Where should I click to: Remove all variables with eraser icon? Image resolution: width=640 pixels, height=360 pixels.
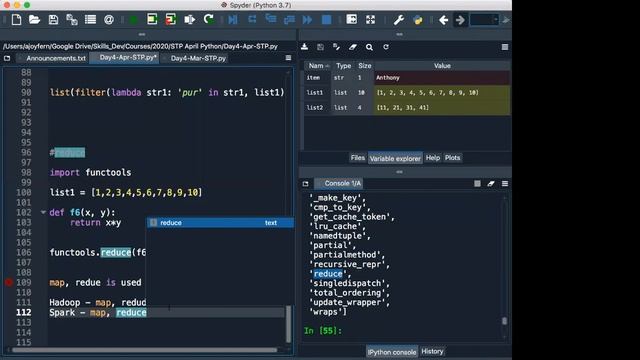[x=353, y=47]
